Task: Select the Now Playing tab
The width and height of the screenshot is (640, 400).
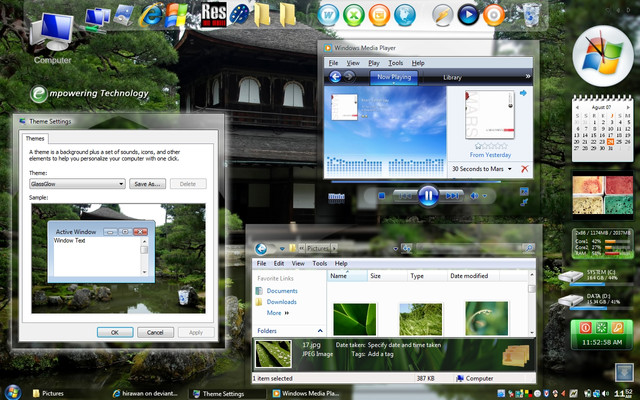Action: coord(394,77)
